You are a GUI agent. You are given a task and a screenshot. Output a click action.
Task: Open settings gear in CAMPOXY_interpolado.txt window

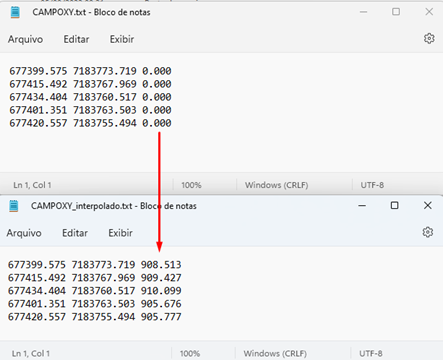428,232
